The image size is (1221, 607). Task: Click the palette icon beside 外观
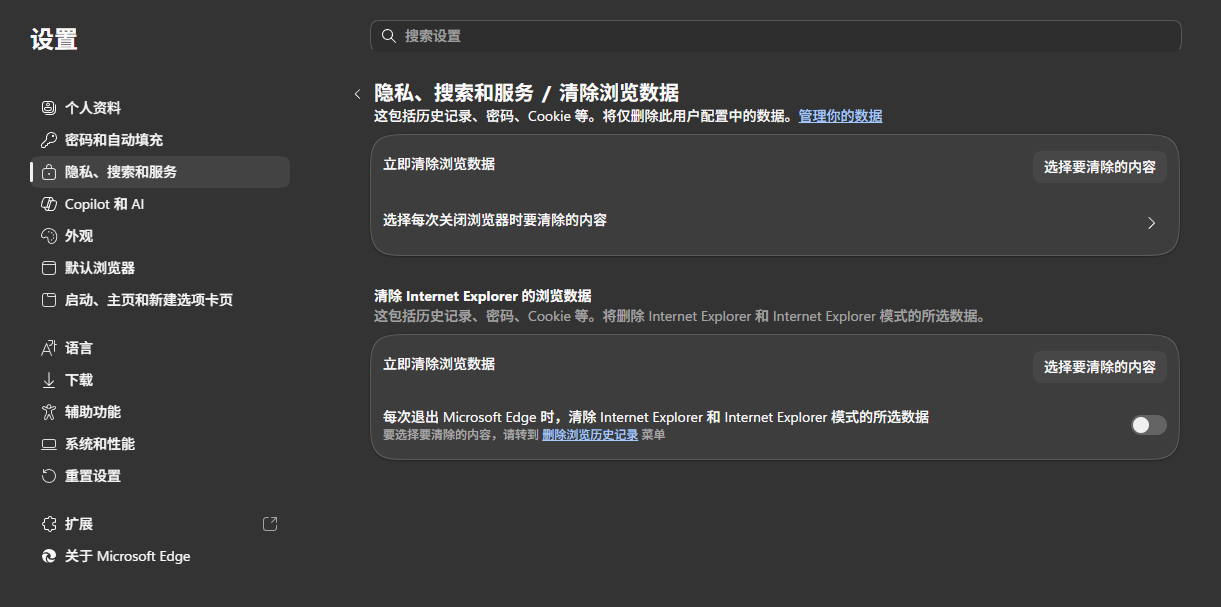[x=48, y=236]
